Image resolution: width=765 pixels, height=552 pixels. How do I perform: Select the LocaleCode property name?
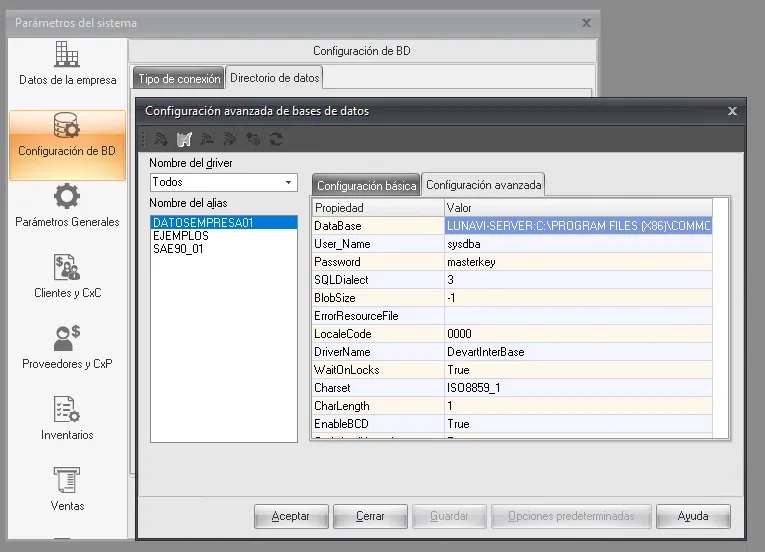pos(378,334)
